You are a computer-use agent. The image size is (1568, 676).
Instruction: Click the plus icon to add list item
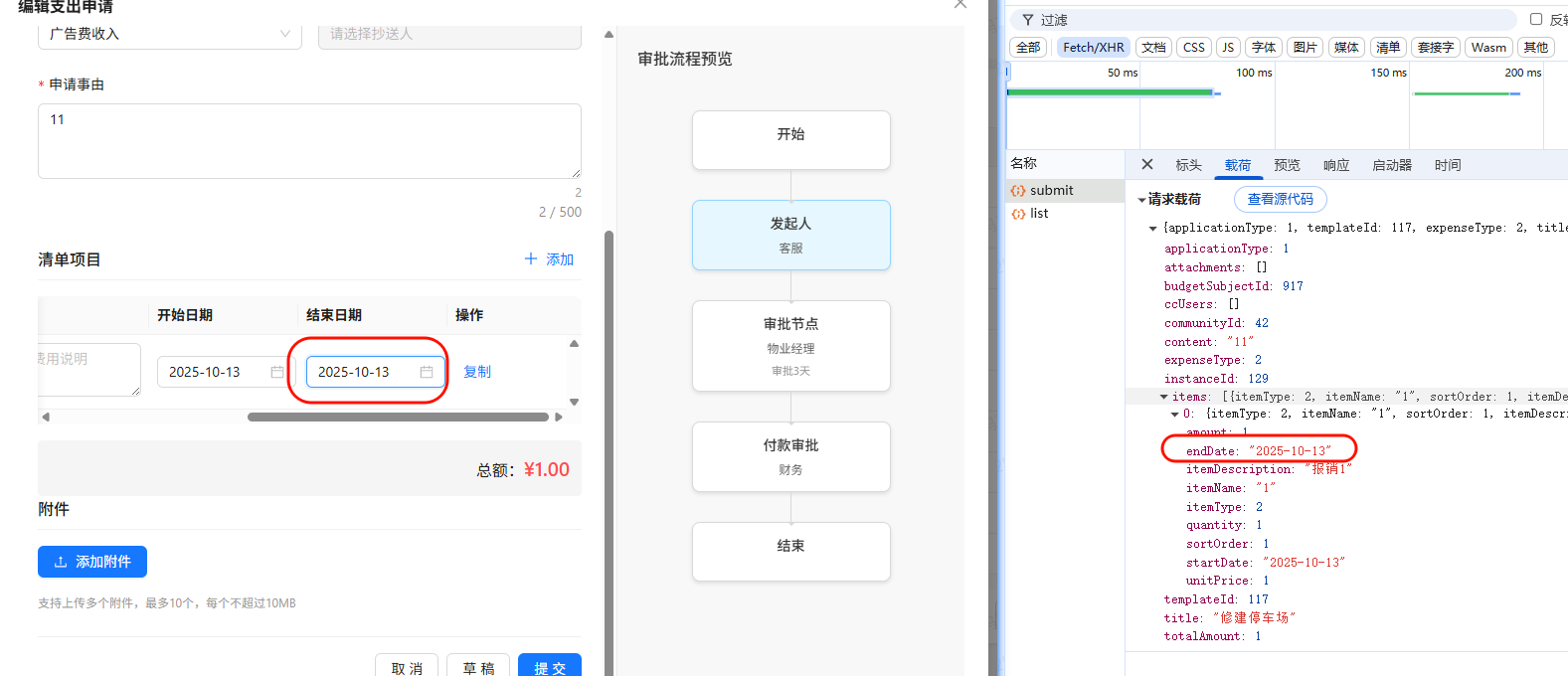[x=531, y=259]
